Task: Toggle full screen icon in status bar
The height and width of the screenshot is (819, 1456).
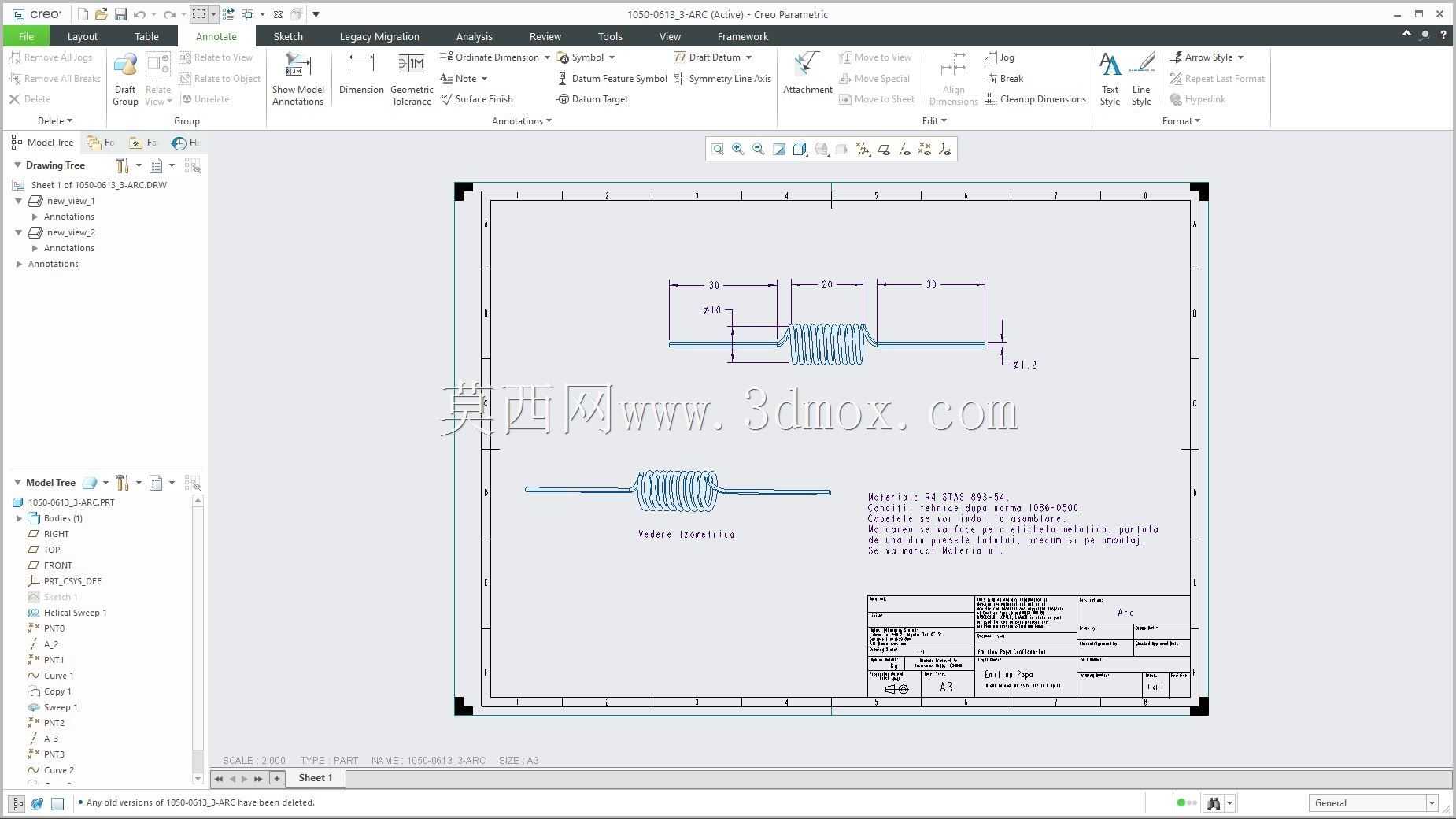Action: (x=57, y=803)
